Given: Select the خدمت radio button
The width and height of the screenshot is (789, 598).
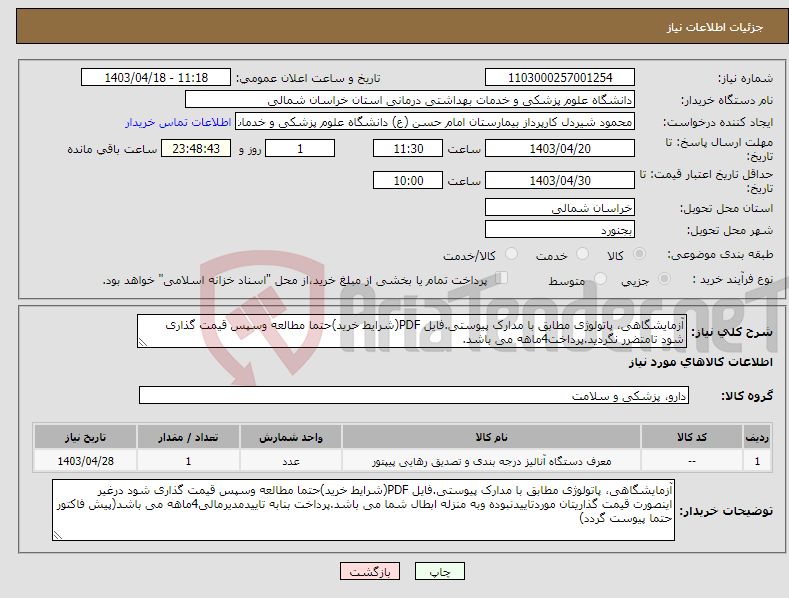Looking at the screenshot, I should 582,254.
